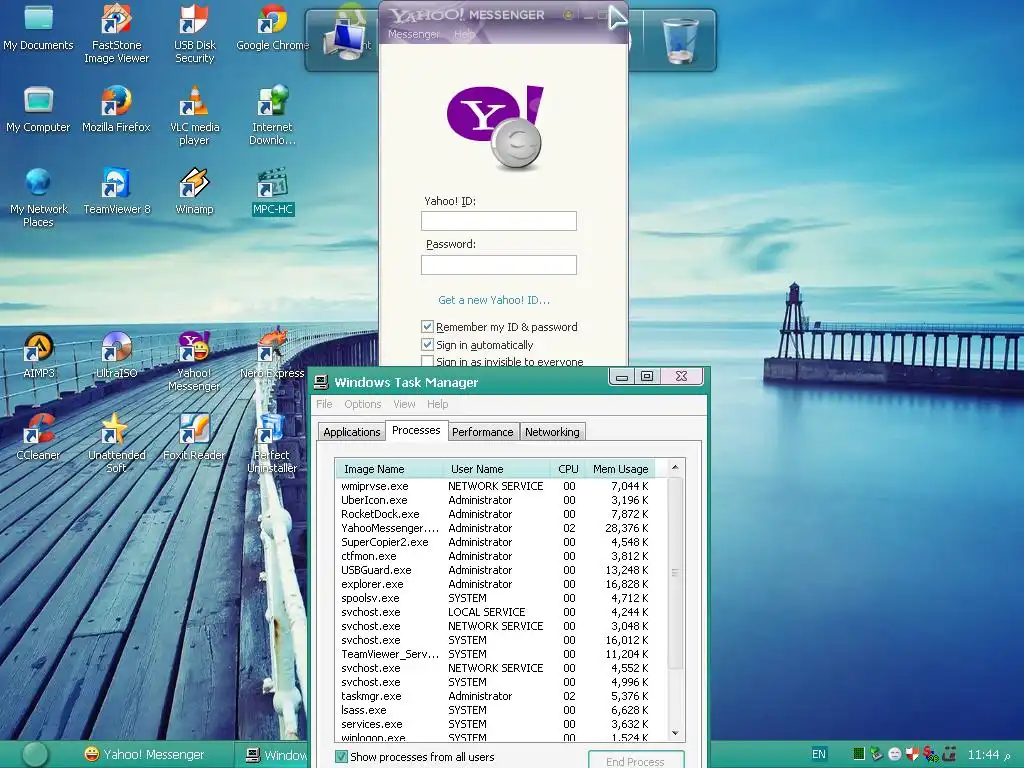
Task: Open USB Disk Security shortcut
Action: pyautogui.click(x=195, y=34)
